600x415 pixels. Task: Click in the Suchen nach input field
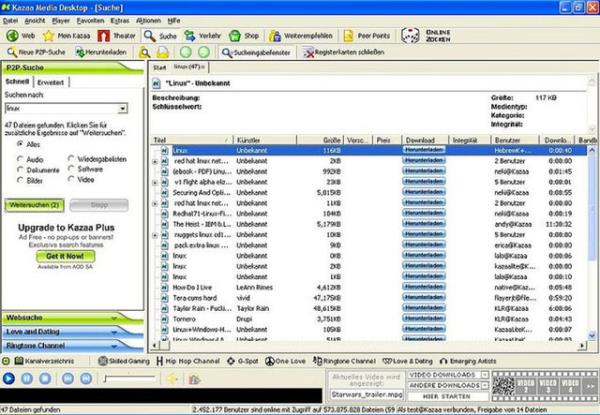pos(62,109)
